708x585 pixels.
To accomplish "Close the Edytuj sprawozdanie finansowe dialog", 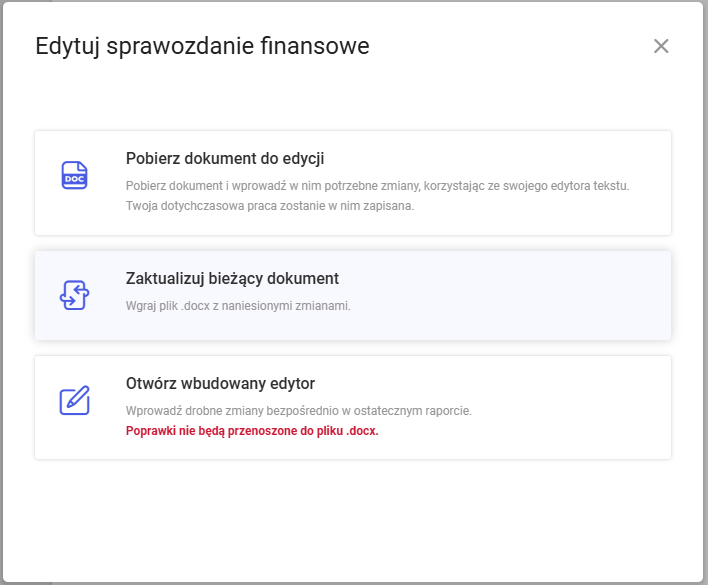I will pos(661,46).
